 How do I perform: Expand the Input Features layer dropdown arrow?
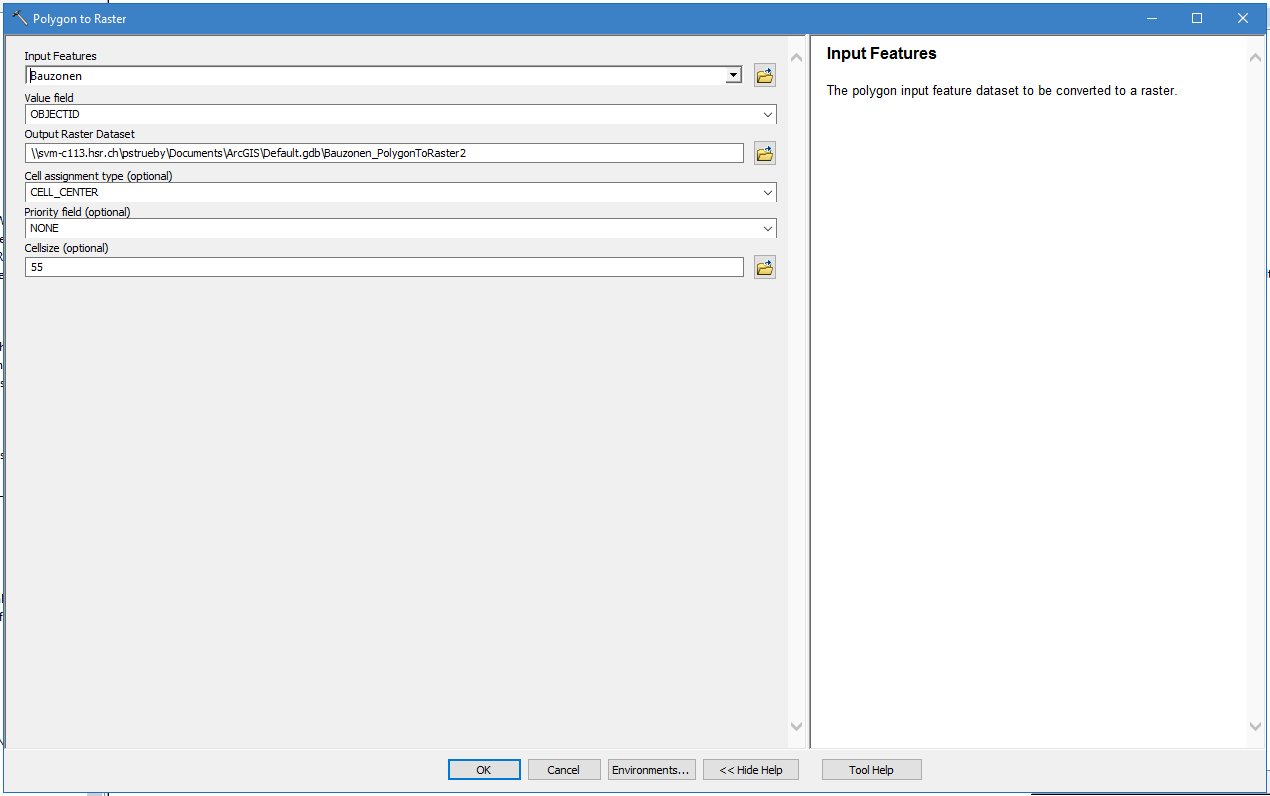[x=733, y=76]
